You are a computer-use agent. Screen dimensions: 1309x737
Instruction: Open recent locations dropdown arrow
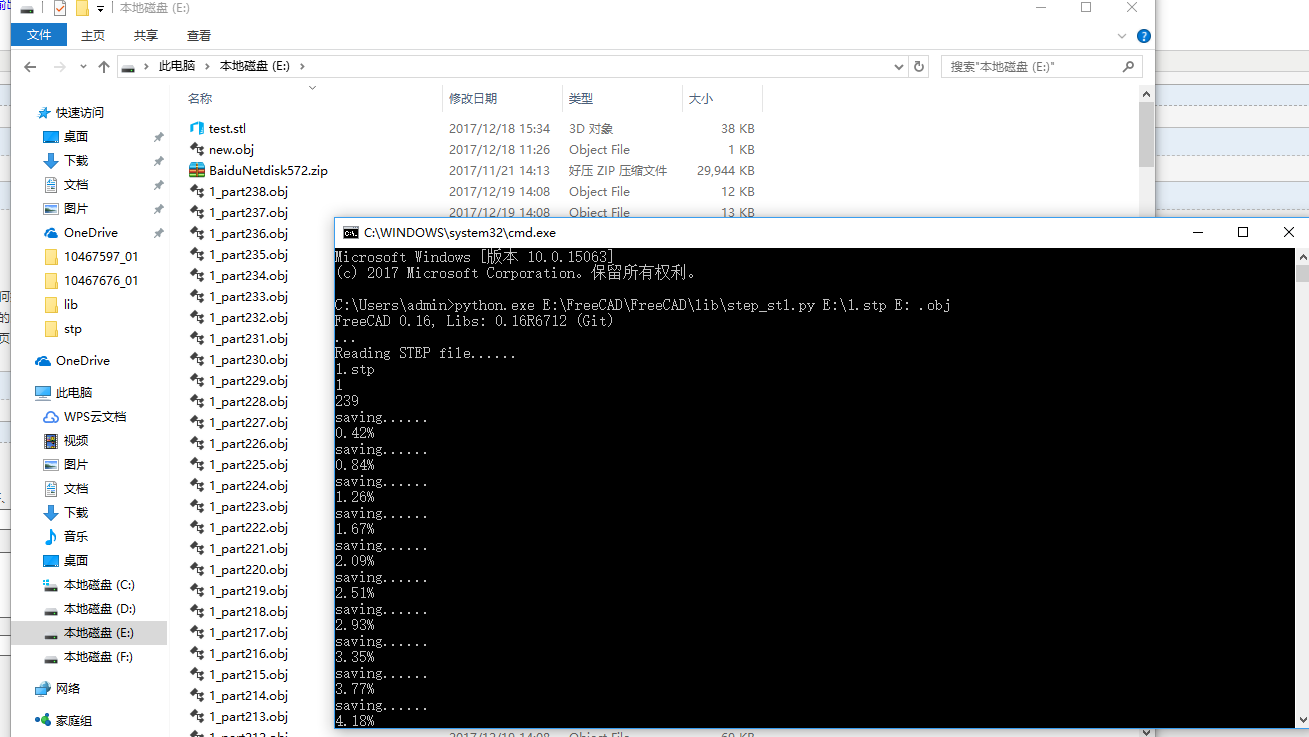pyautogui.click(x=81, y=67)
